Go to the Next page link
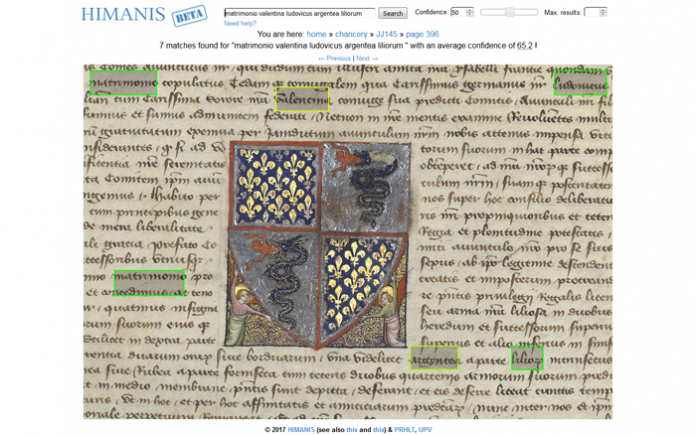 367,58
